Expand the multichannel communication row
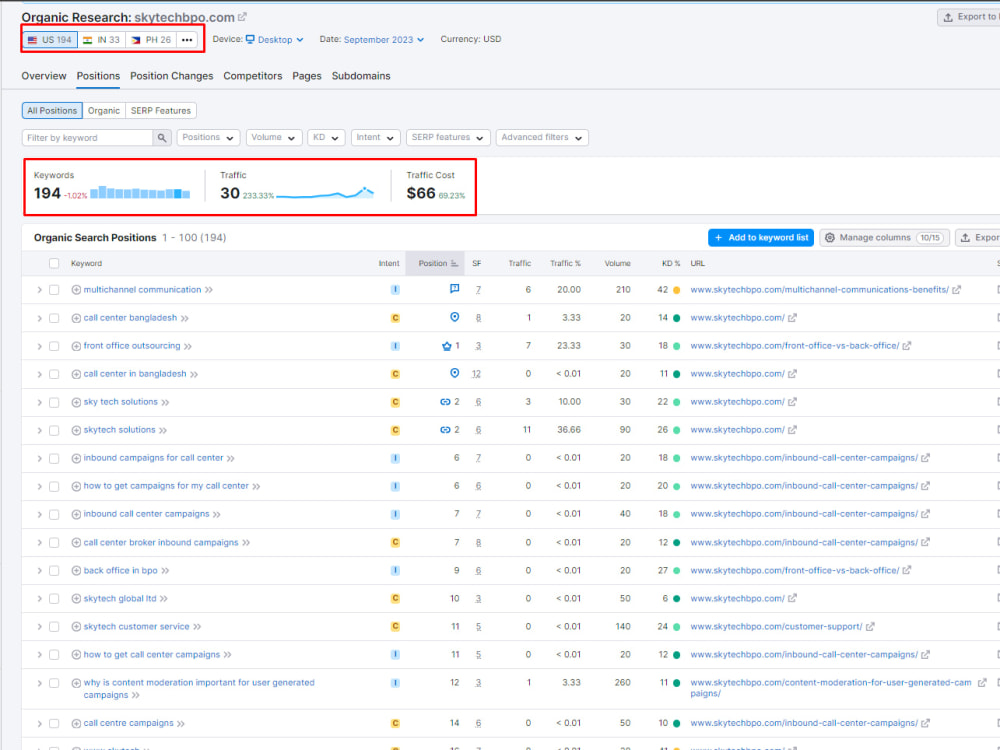The width and height of the screenshot is (1000, 750). [40, 290]
